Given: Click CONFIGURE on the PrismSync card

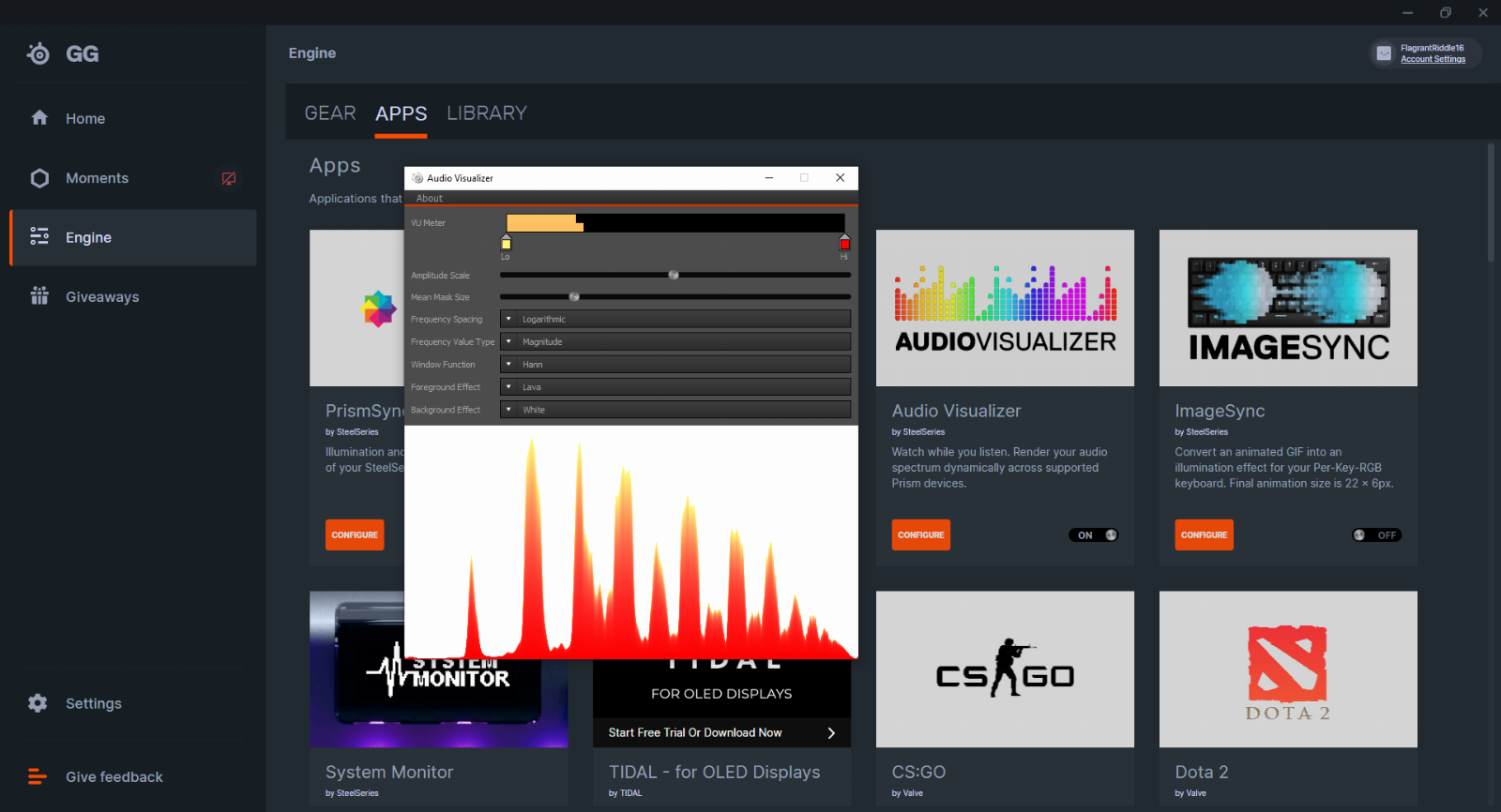Looking at the screenshot, I should coord(355,535).
